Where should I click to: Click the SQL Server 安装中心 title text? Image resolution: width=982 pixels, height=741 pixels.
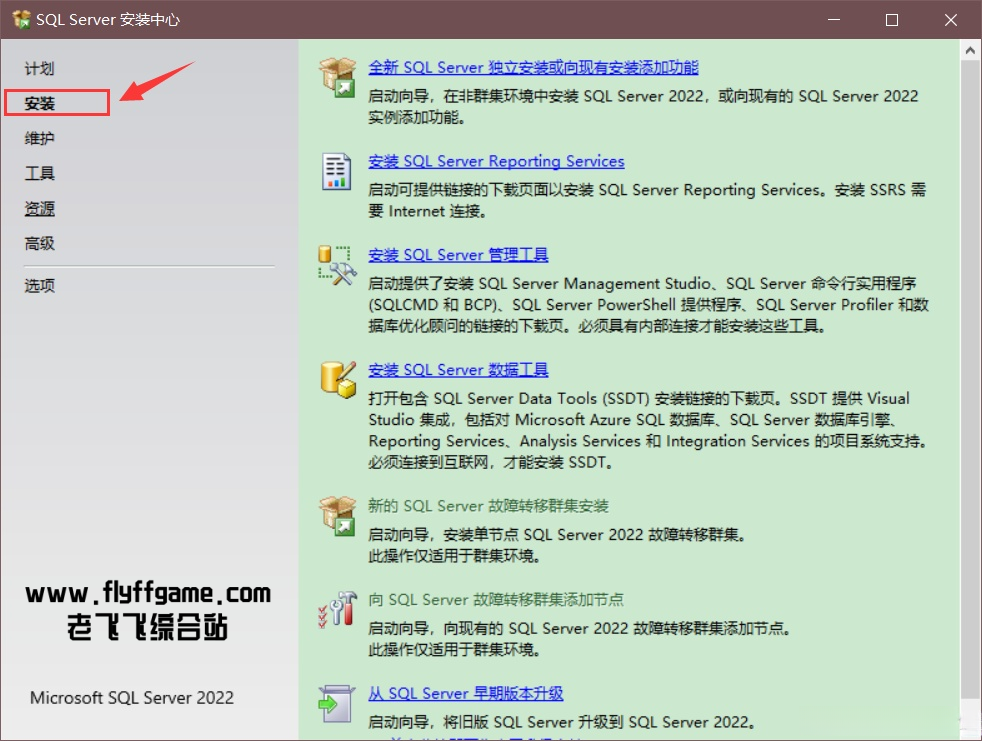click(108, 19)
